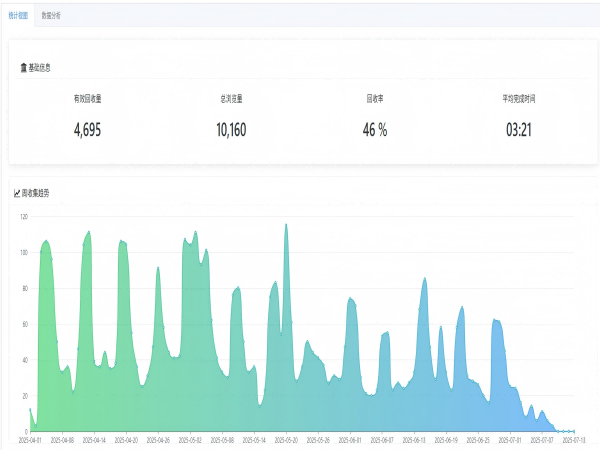
Task: Select the 回收集趋势 chart title
Action: coord(35,192)
